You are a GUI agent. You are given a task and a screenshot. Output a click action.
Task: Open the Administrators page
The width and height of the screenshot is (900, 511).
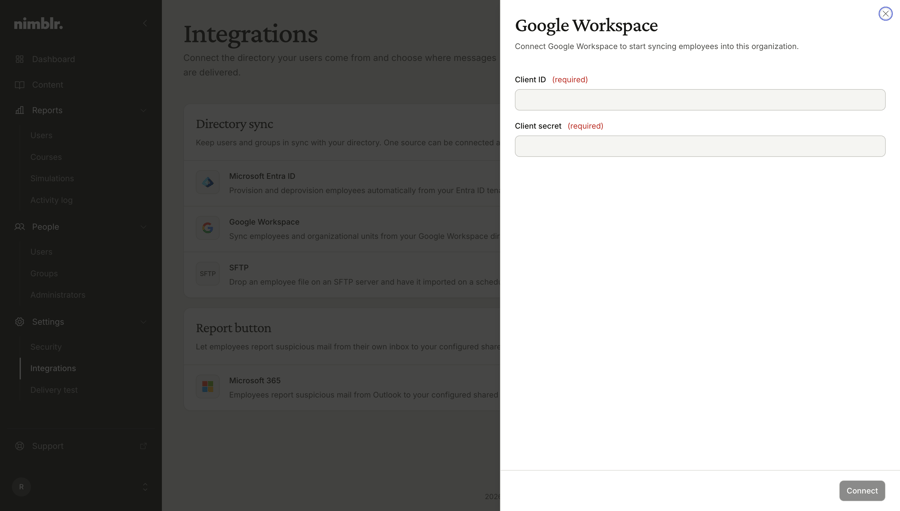point(58,295)
